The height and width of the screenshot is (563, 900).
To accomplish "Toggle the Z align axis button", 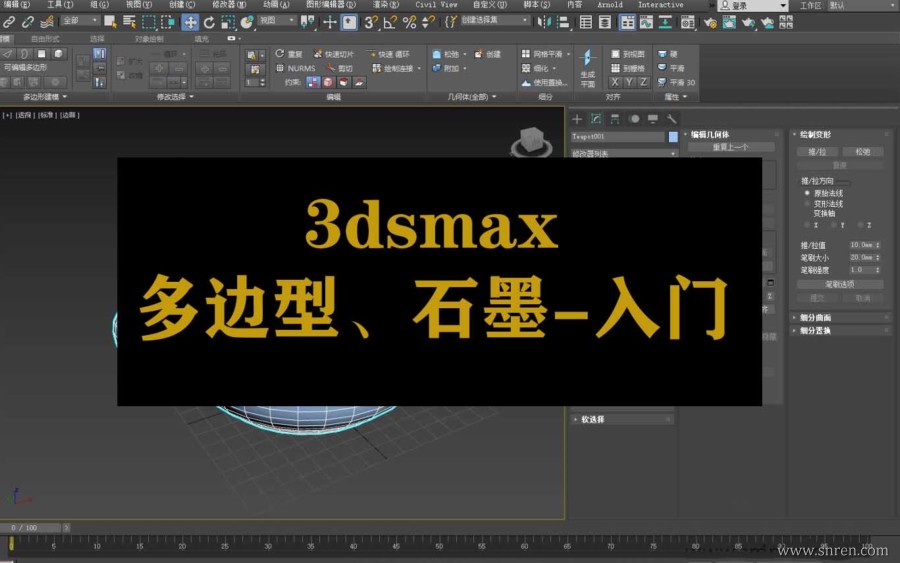I will pyautogui.click(x=643, y=82).
